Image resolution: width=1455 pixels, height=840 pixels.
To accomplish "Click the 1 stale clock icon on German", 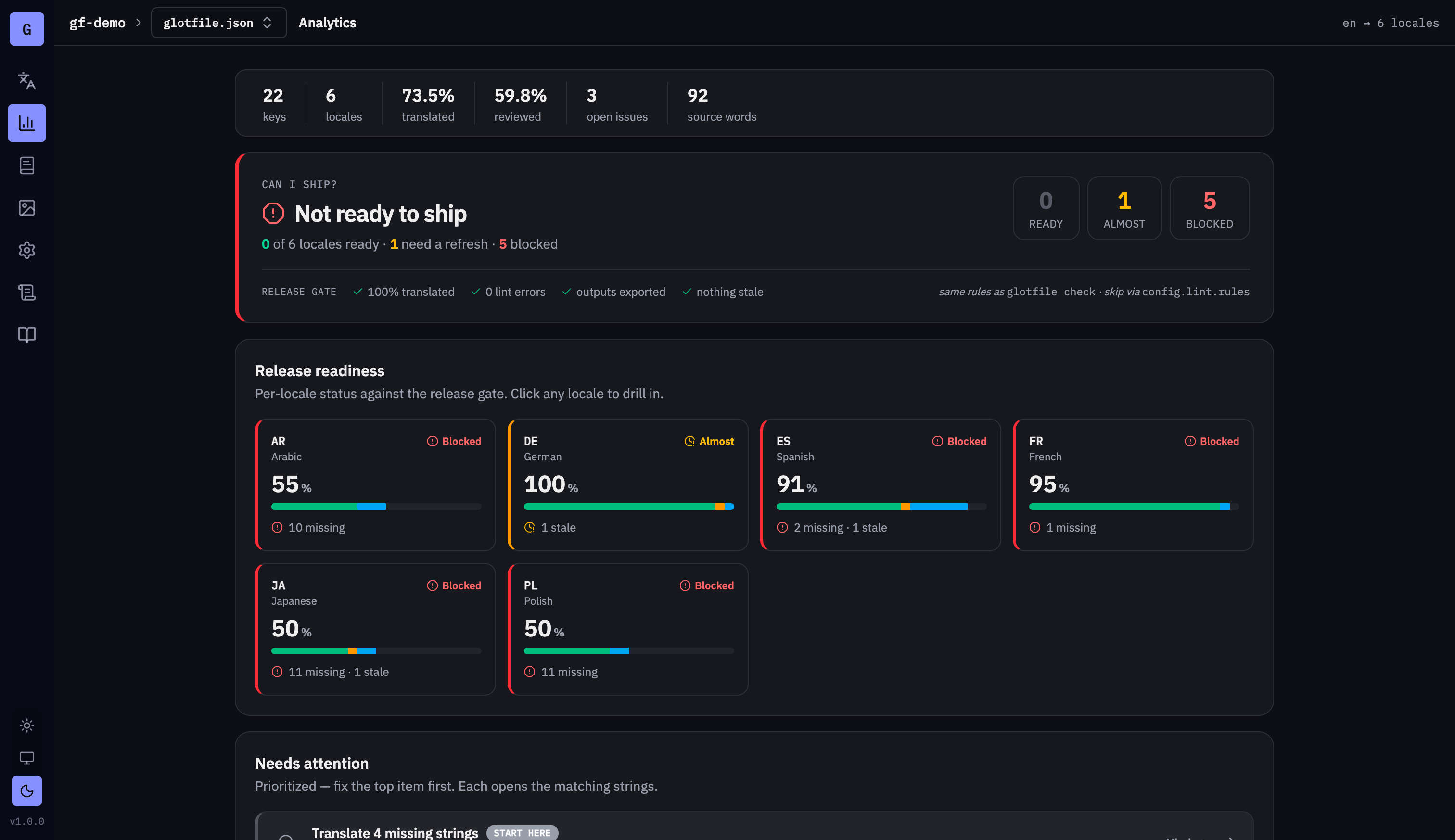I will tap(530, 527).
